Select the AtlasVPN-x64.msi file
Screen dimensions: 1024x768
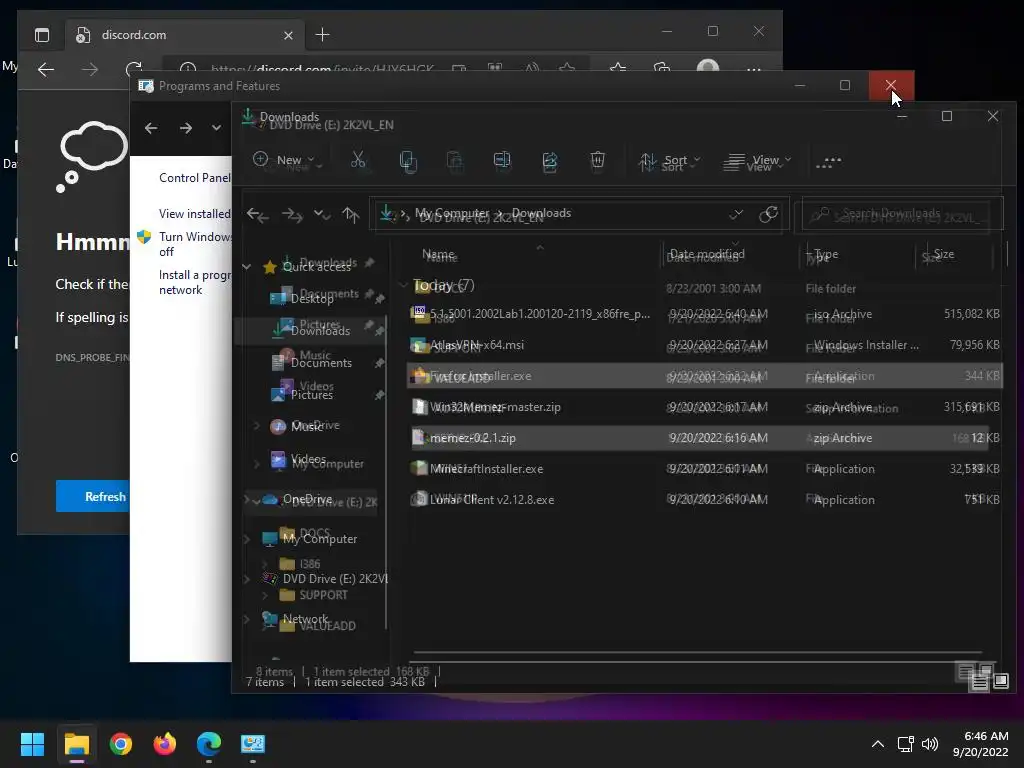coord(704,345)
